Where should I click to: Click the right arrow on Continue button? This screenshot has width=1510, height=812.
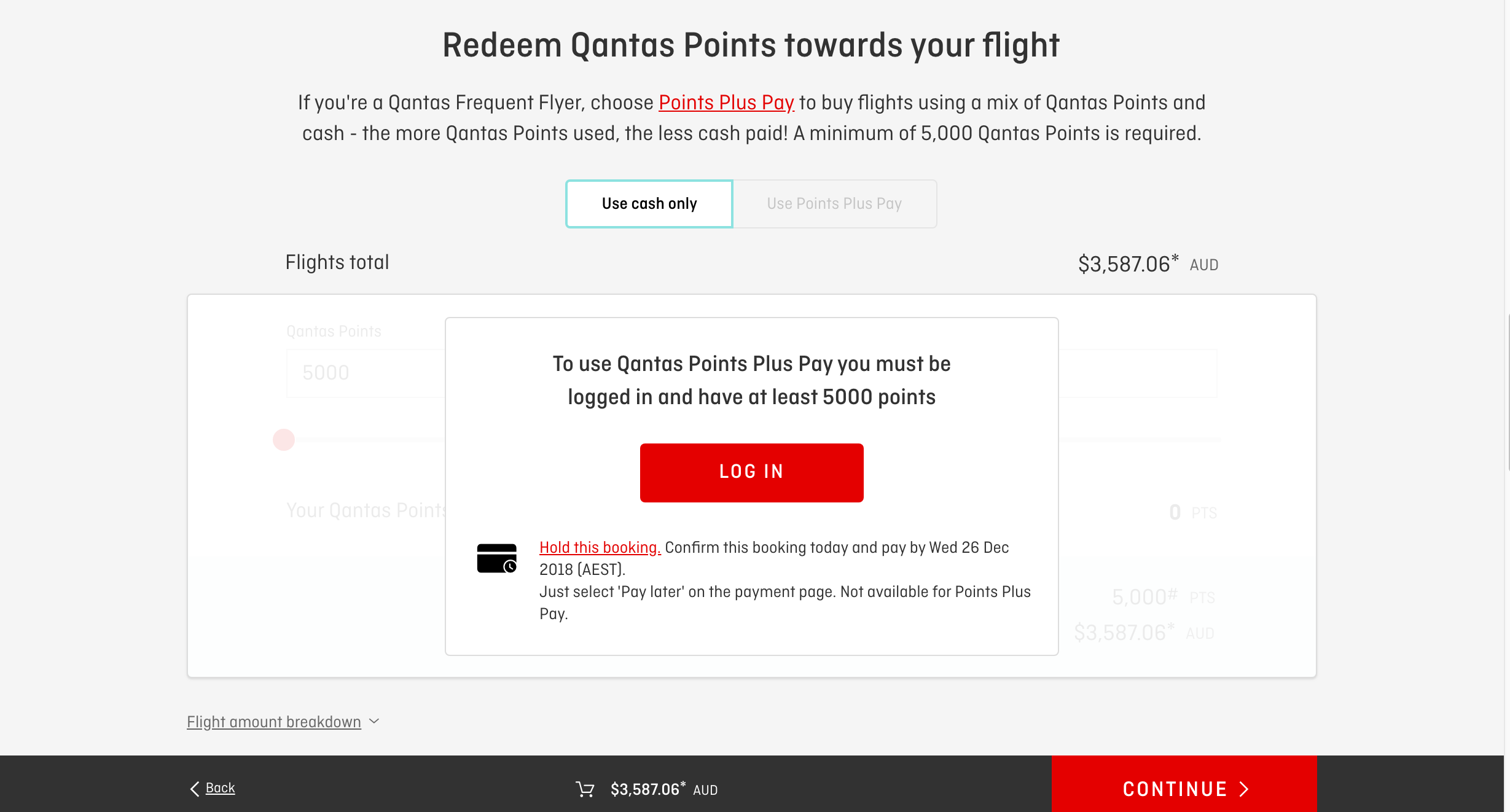tap(1244, 789)
